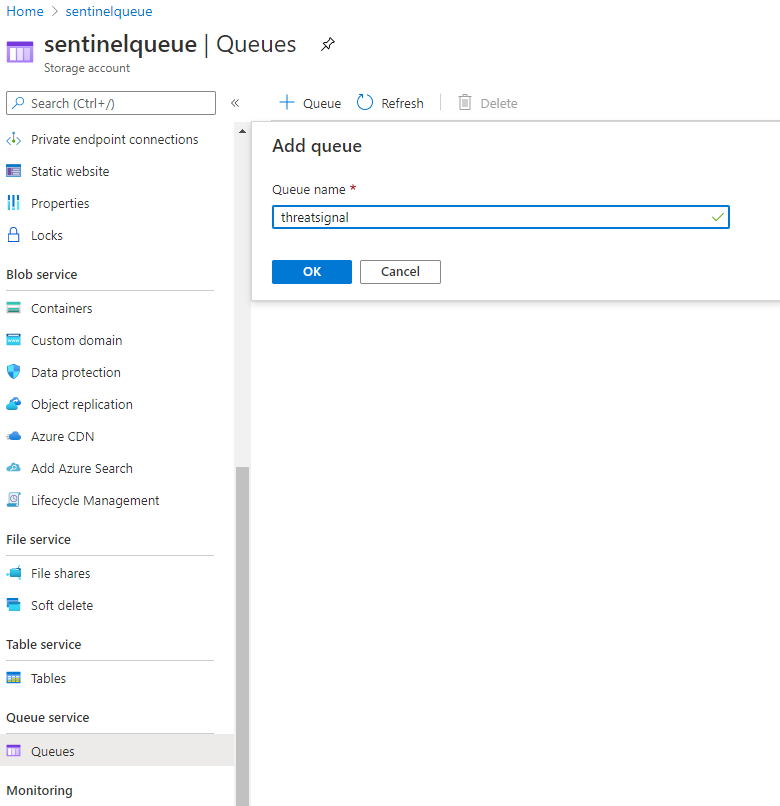The width and height of the screenshot is (780, 806).
Task: Open Private endpoint connections menu item
Action: pyautogui.click(x=114, y=139)
